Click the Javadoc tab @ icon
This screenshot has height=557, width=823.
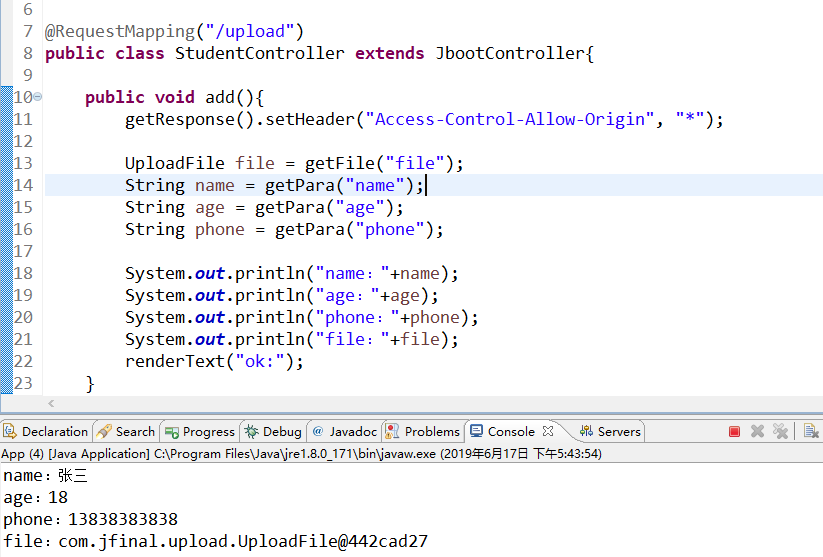[x=318, y=431]
